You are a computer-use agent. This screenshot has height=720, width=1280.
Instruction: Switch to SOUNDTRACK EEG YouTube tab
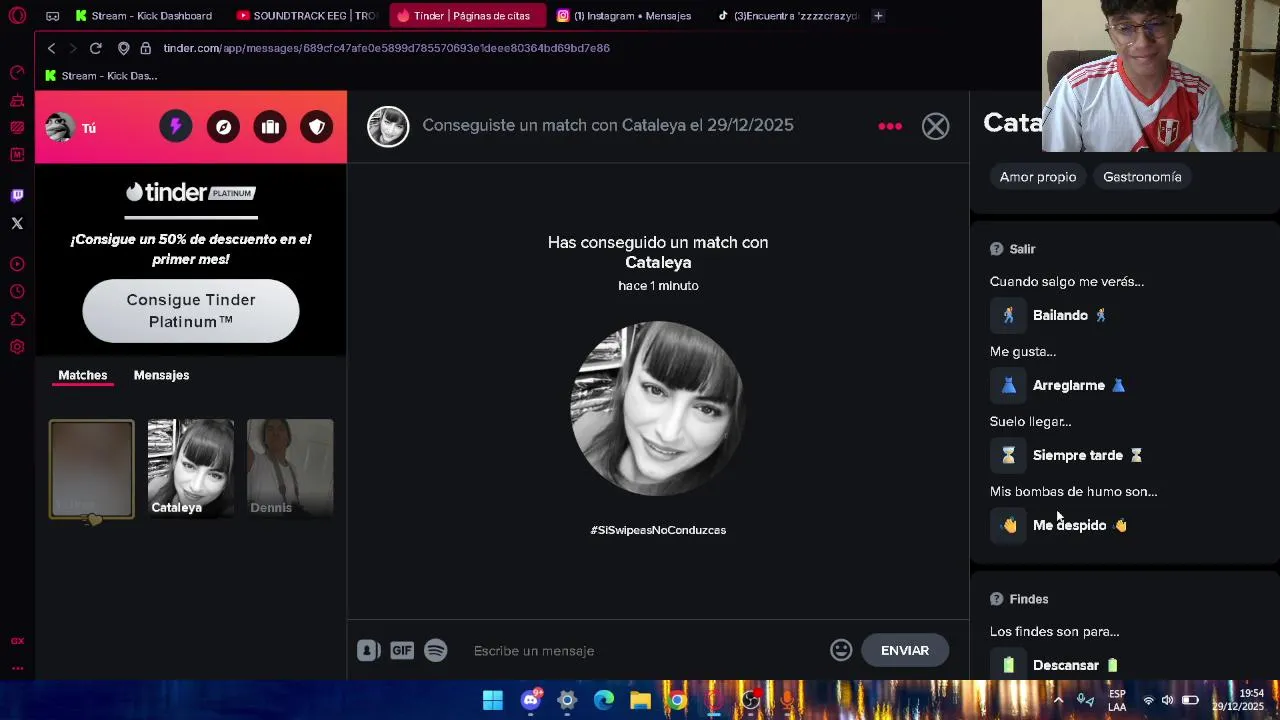pos(306,16)
